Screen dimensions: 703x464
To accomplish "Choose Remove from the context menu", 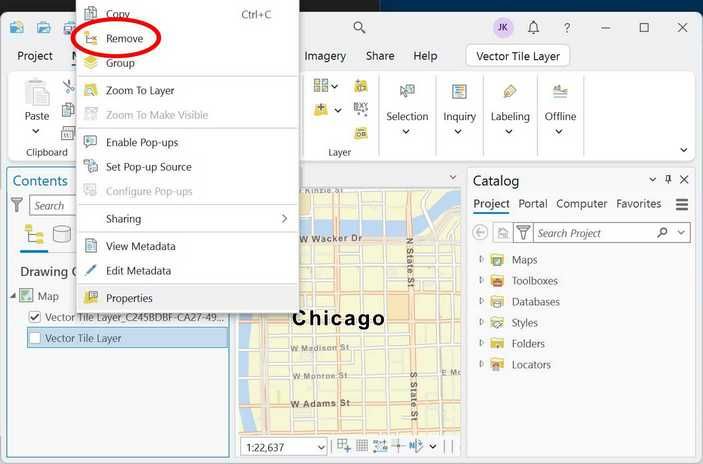I will point(188,39).
